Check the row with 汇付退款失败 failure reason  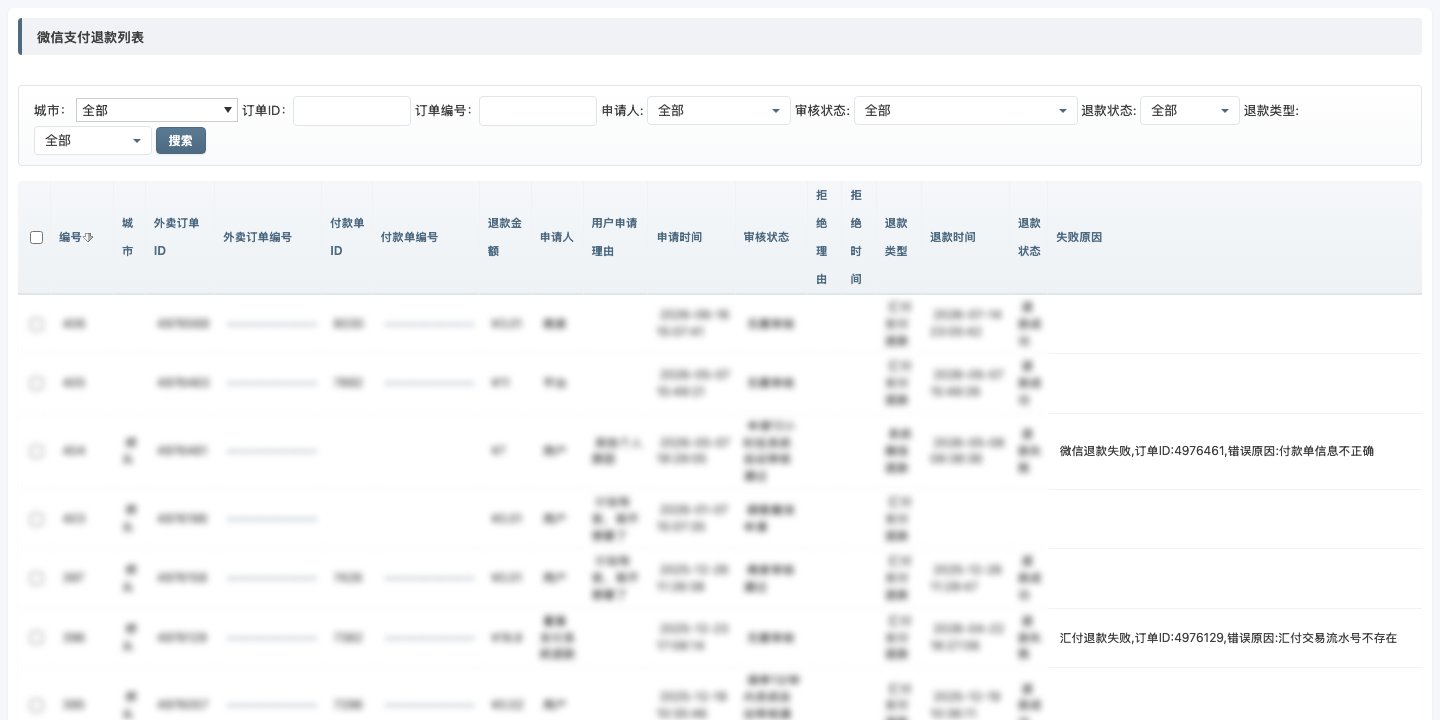pos(37,637)
